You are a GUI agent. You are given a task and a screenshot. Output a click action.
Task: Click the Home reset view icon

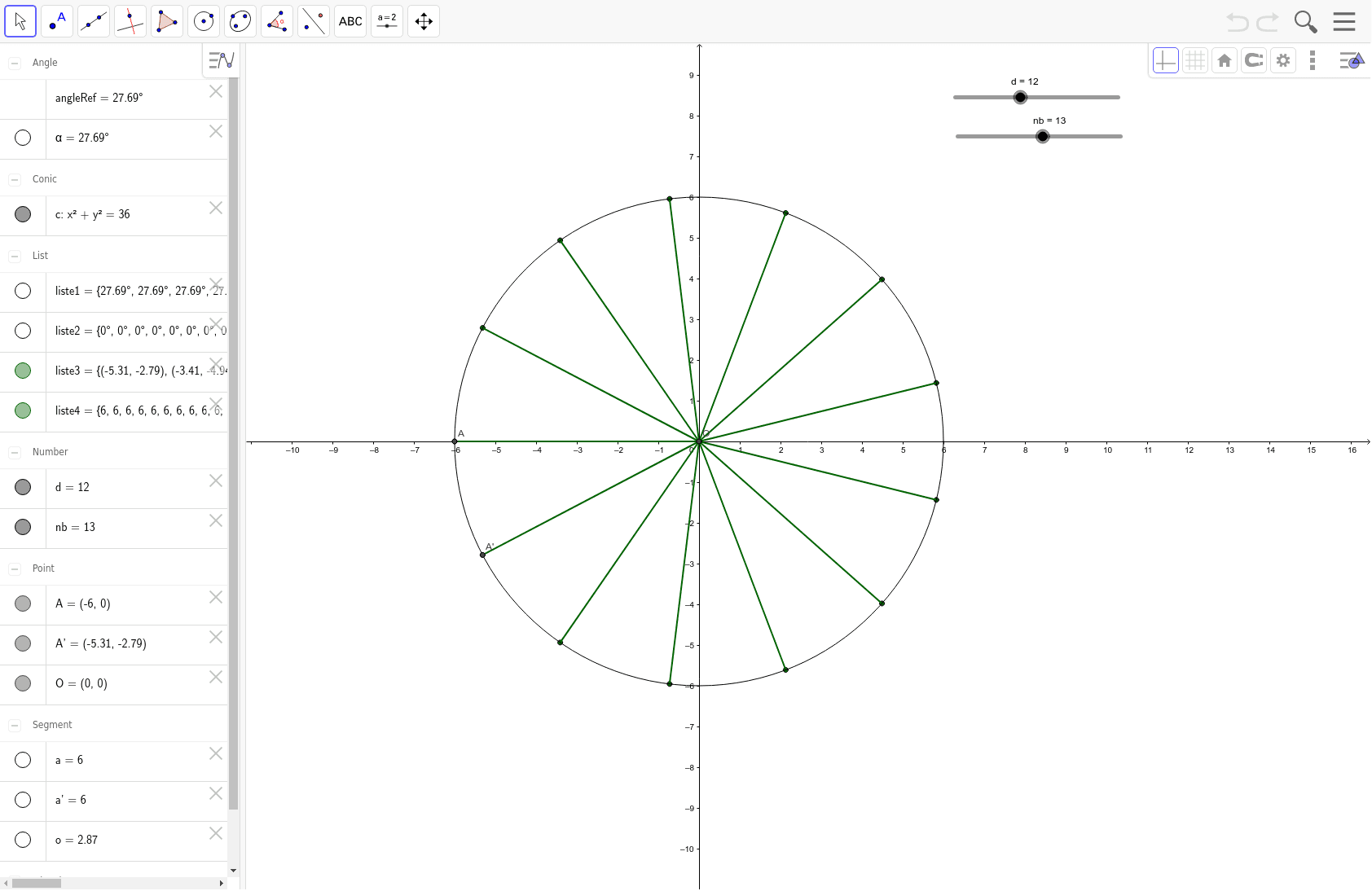1224,60
